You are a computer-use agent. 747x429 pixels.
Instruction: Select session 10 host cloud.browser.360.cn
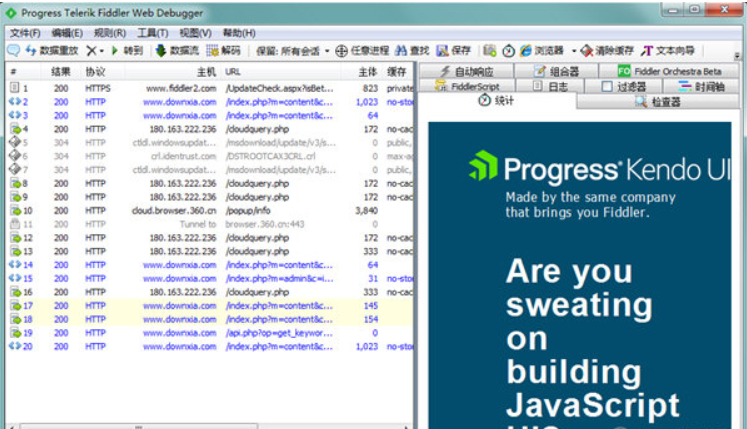174,210
